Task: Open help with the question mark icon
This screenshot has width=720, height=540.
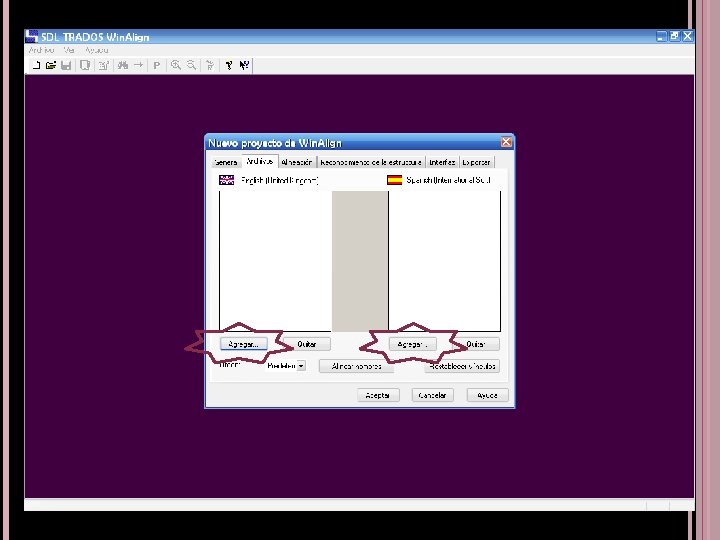Action: (229, 65)
